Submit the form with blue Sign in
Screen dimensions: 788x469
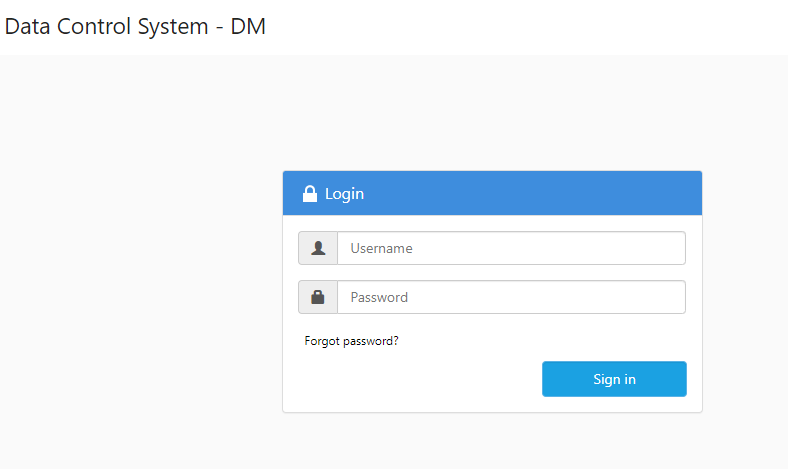pyautogui.click(x=614, y=379)
